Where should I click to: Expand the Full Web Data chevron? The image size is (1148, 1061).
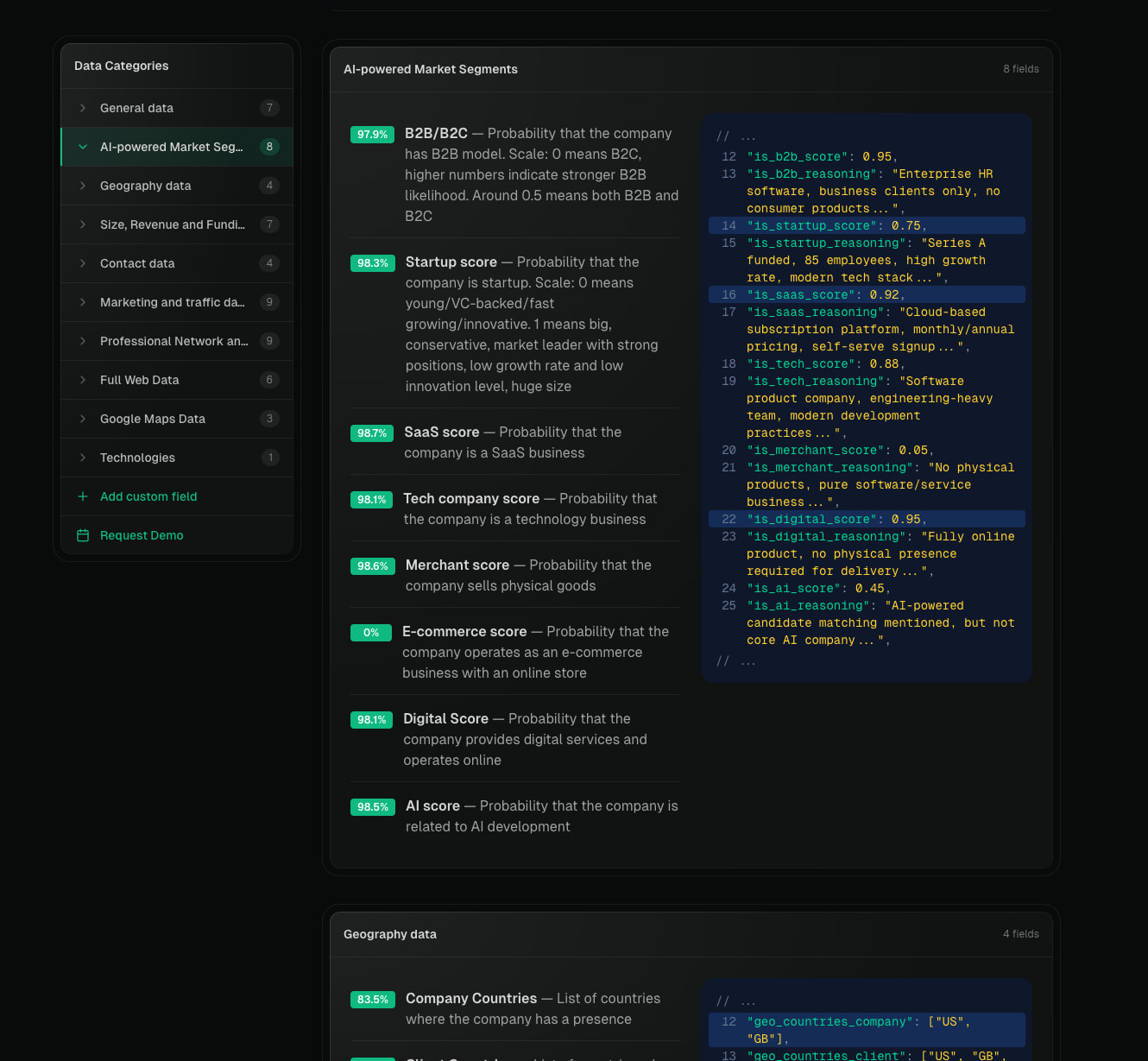coord(83,380)
